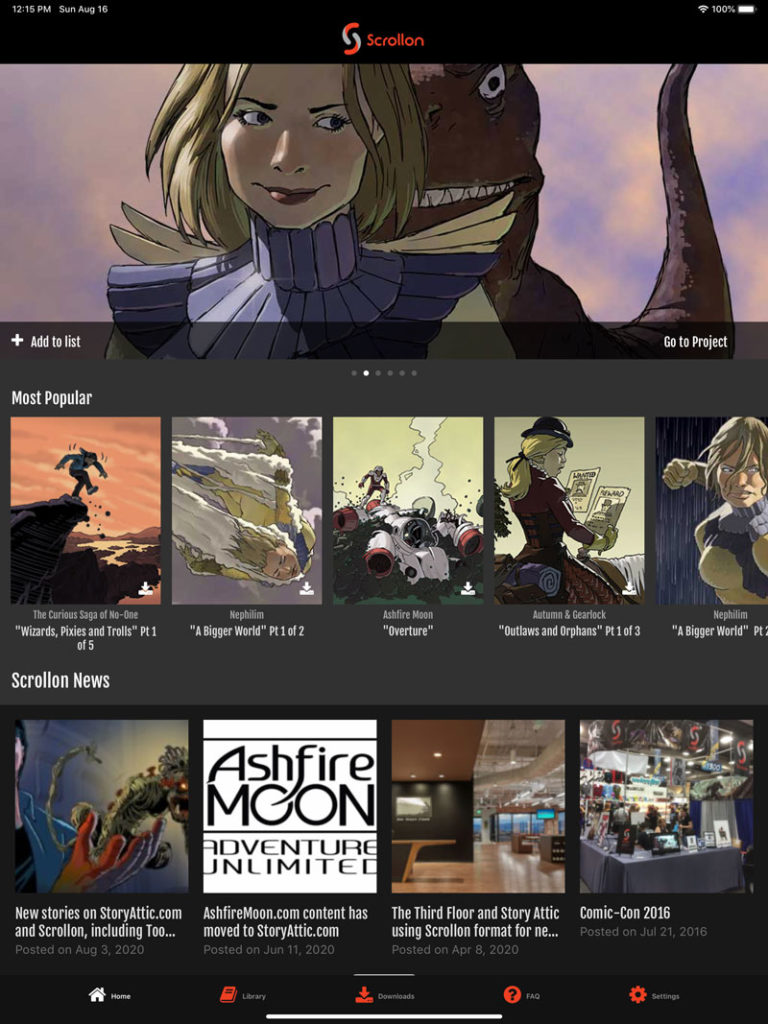Image resolution: width=768 pixels, height=1024 pixels.
Task: Read "New stories on StoryAttic.com" headline
Action: click(x=99, y=921)
